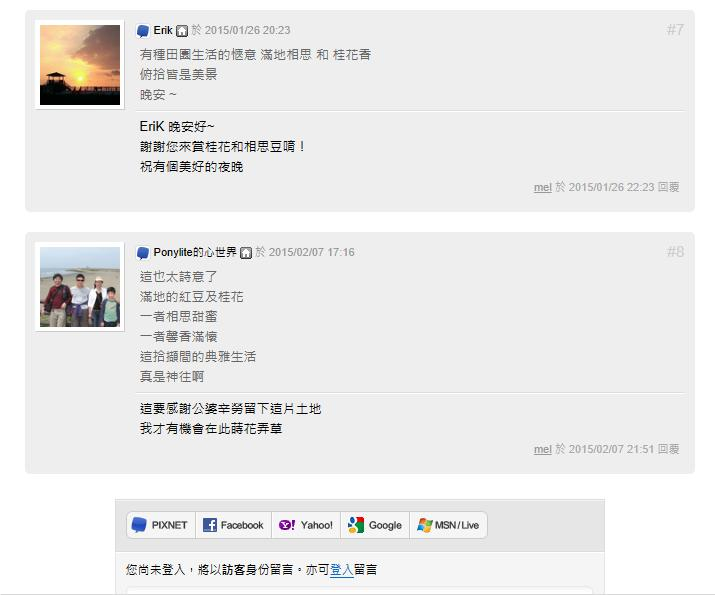Click mel link in reply to Ponylite
715x595 pixels.
[543, 450]
